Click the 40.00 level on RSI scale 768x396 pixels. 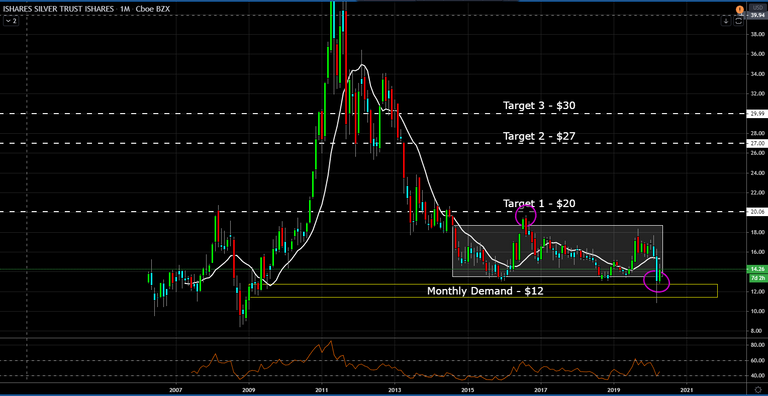click(757, 376)
